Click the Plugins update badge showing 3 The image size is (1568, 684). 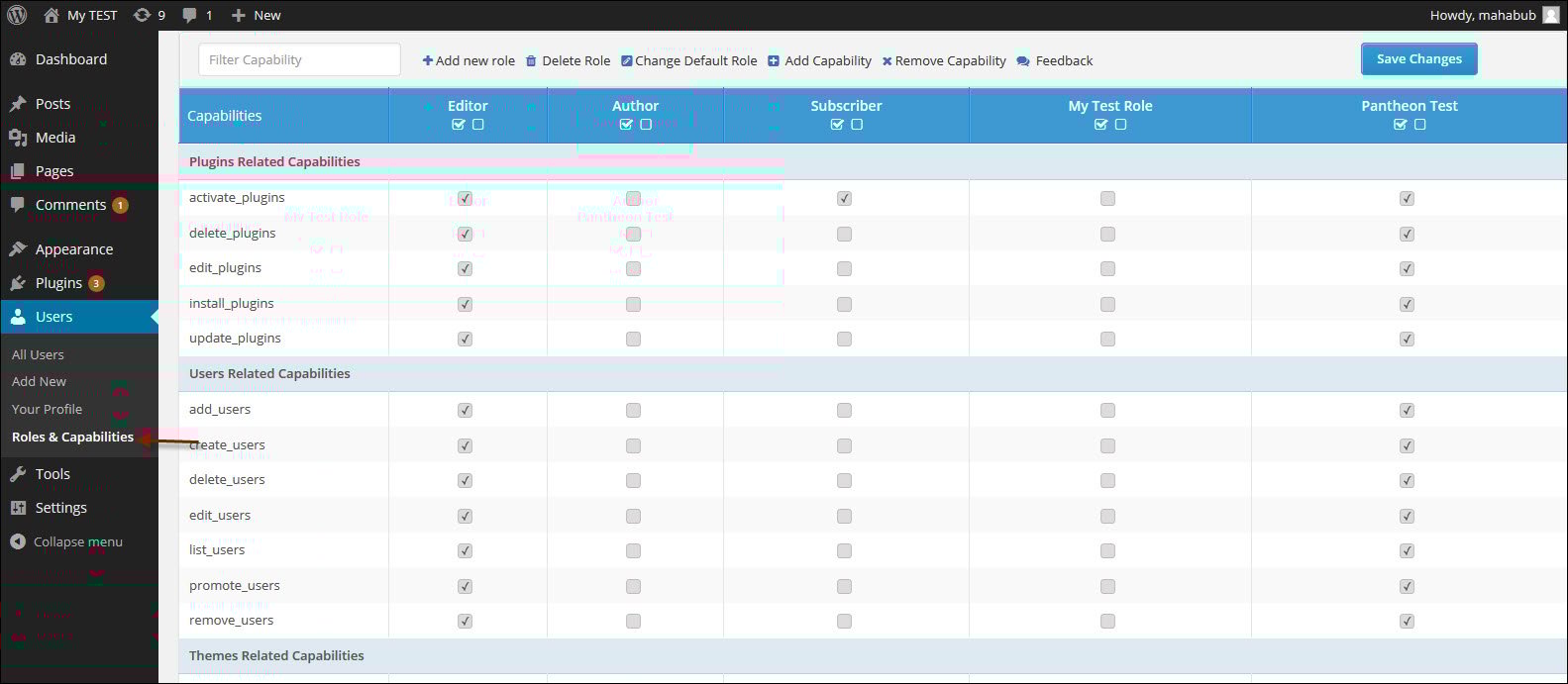[96, 283]
